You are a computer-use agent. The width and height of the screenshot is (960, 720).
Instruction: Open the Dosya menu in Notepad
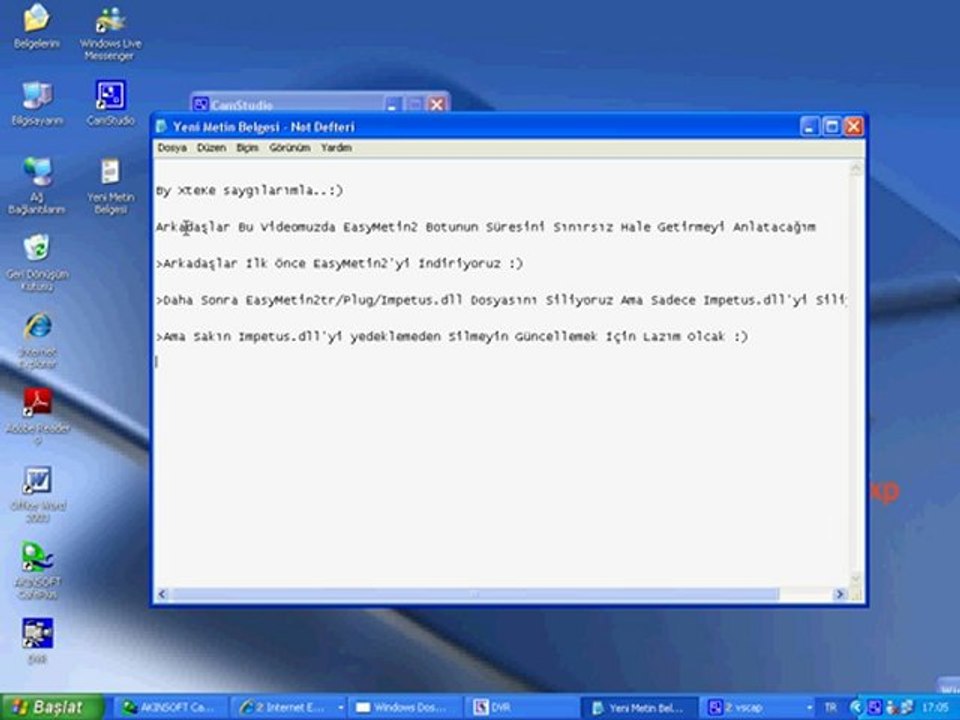pos(171,148)
